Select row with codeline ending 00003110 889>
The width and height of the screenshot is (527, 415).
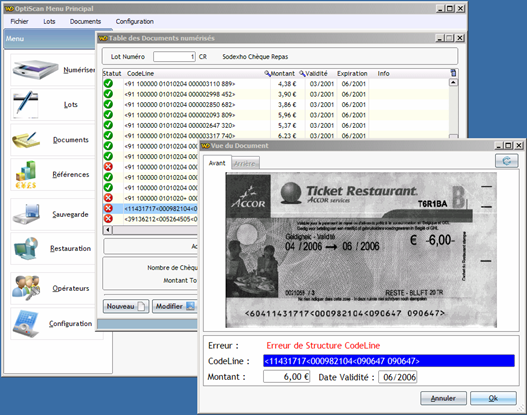coord(276,84)
